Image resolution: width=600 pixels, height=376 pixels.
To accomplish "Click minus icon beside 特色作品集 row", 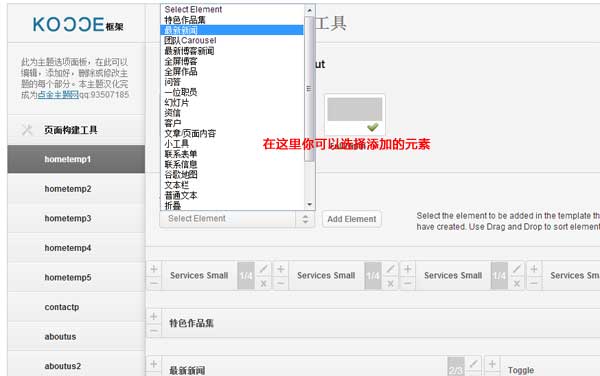I will coord(154,331).
